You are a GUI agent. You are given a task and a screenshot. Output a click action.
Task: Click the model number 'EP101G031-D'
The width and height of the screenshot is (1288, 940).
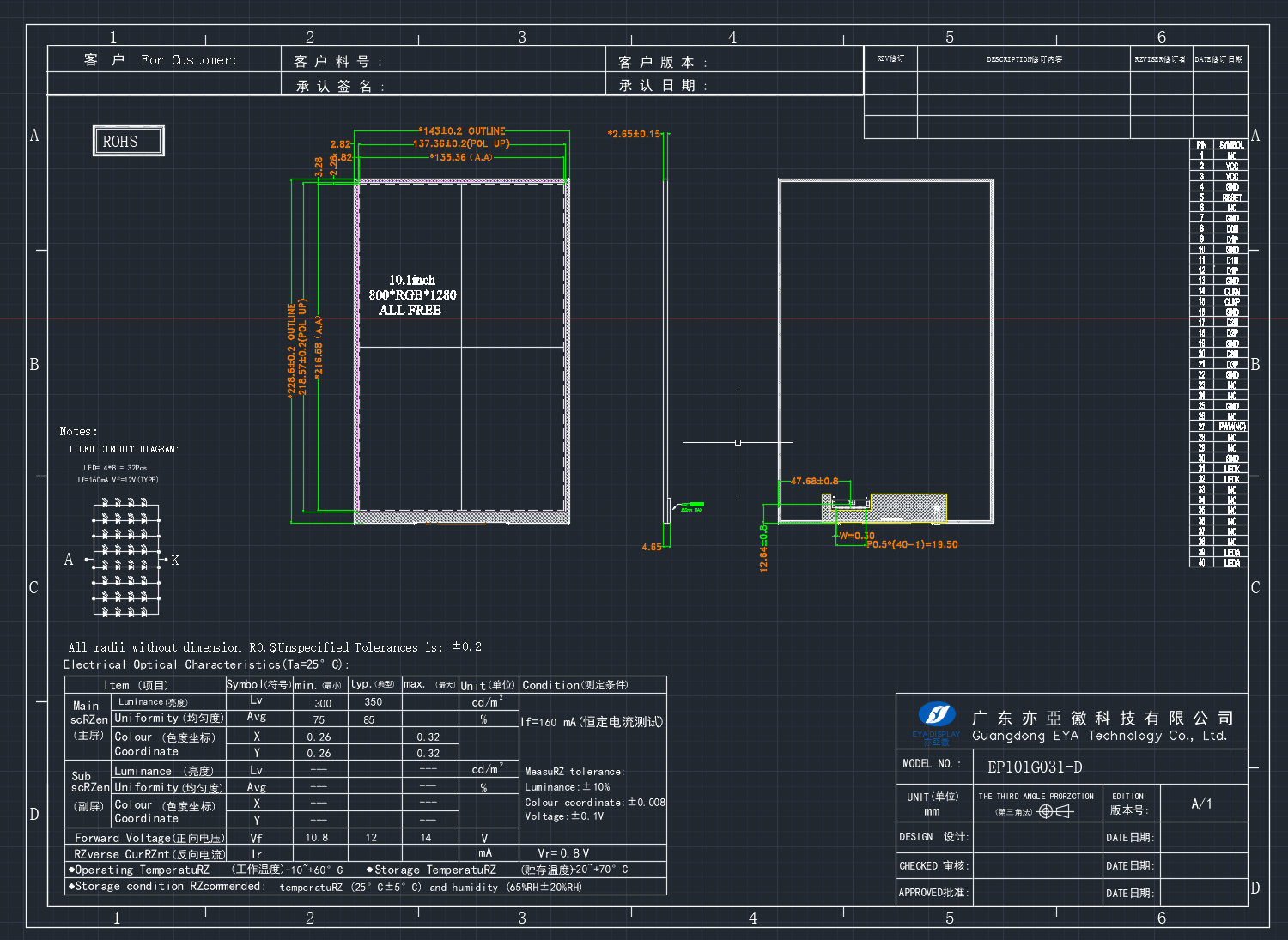click(x=1035, y=767)
